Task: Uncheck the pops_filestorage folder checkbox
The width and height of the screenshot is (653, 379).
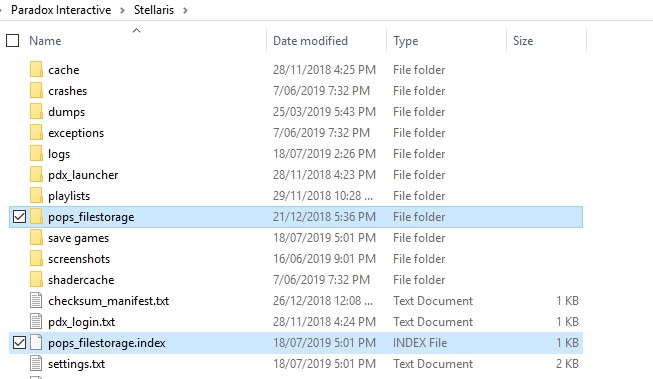Action: 19,217
